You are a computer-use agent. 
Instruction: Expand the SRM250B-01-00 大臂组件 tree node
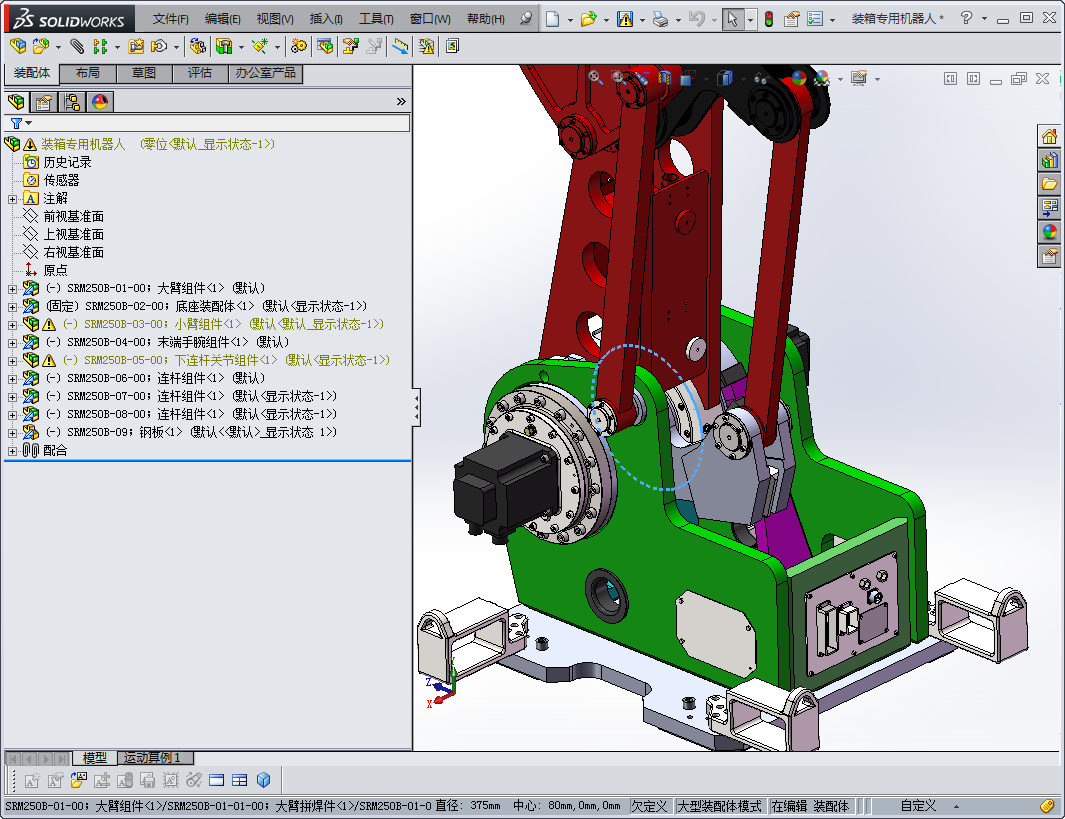tap(12, 288)
